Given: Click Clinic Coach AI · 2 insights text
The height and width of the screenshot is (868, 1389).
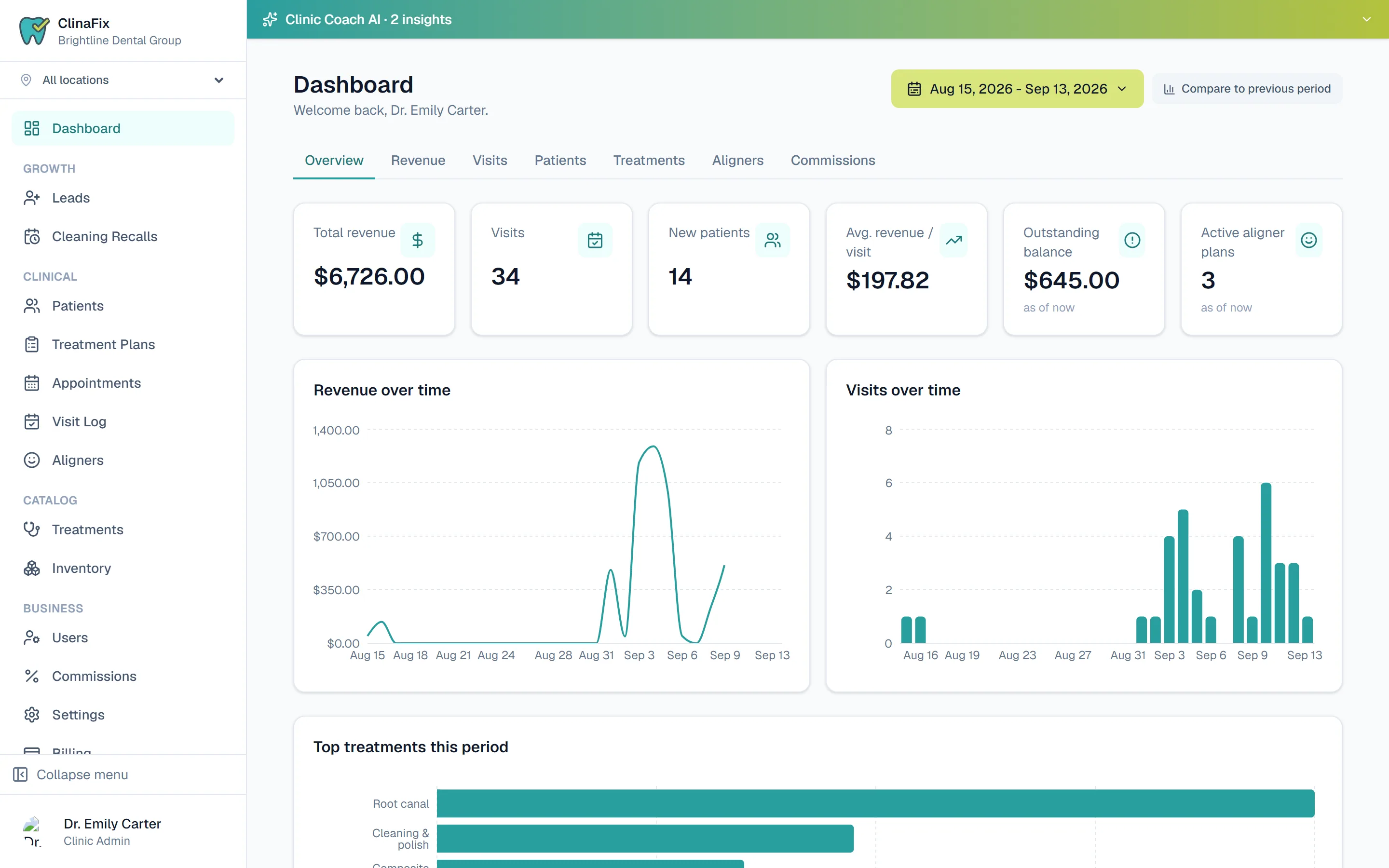Looking at the screenshot, I should [x=368, y=19].
